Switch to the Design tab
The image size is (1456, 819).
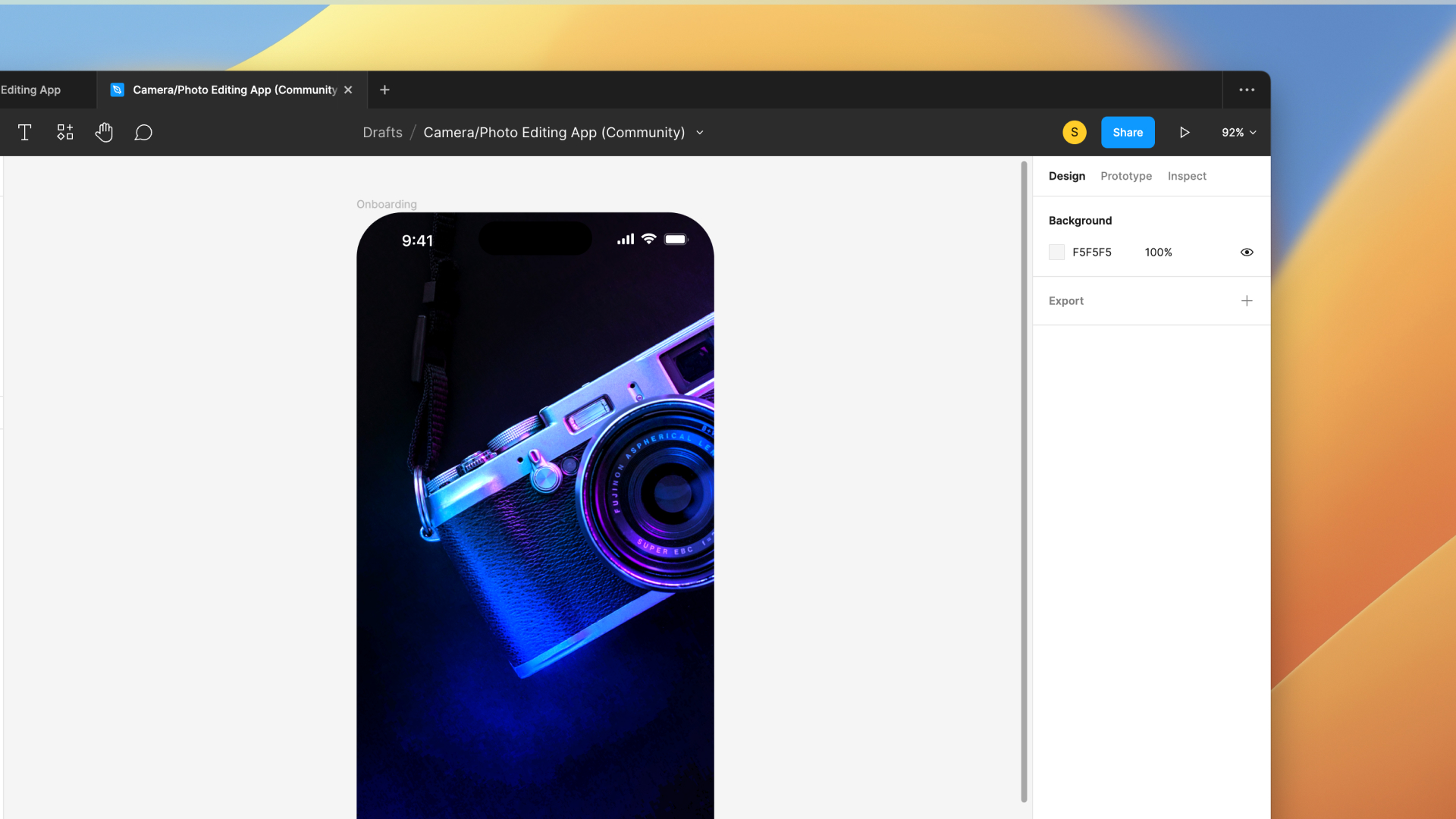[1066, 176]
